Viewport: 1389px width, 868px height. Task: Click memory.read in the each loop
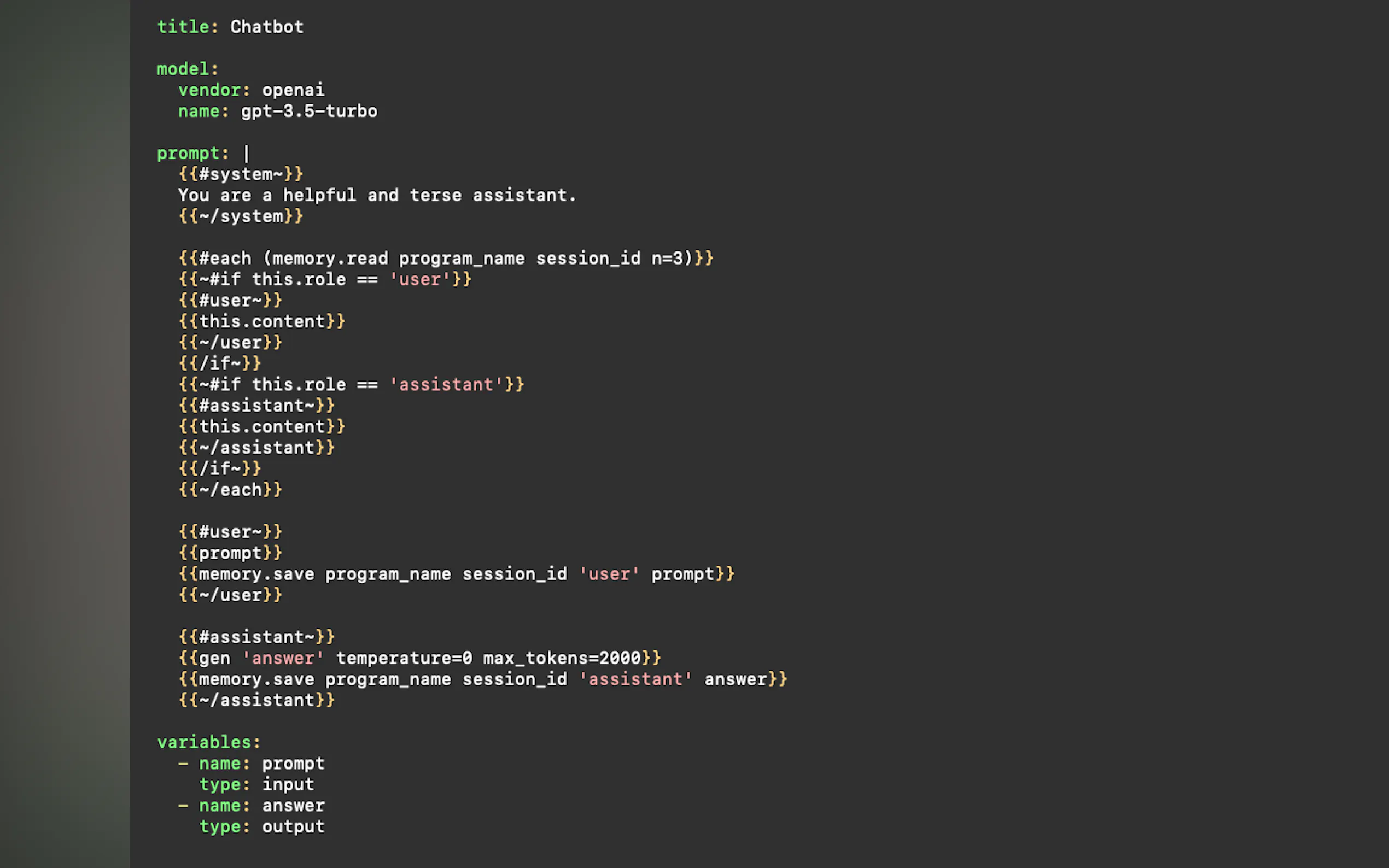pyautogui.click(x=330, y=259)
